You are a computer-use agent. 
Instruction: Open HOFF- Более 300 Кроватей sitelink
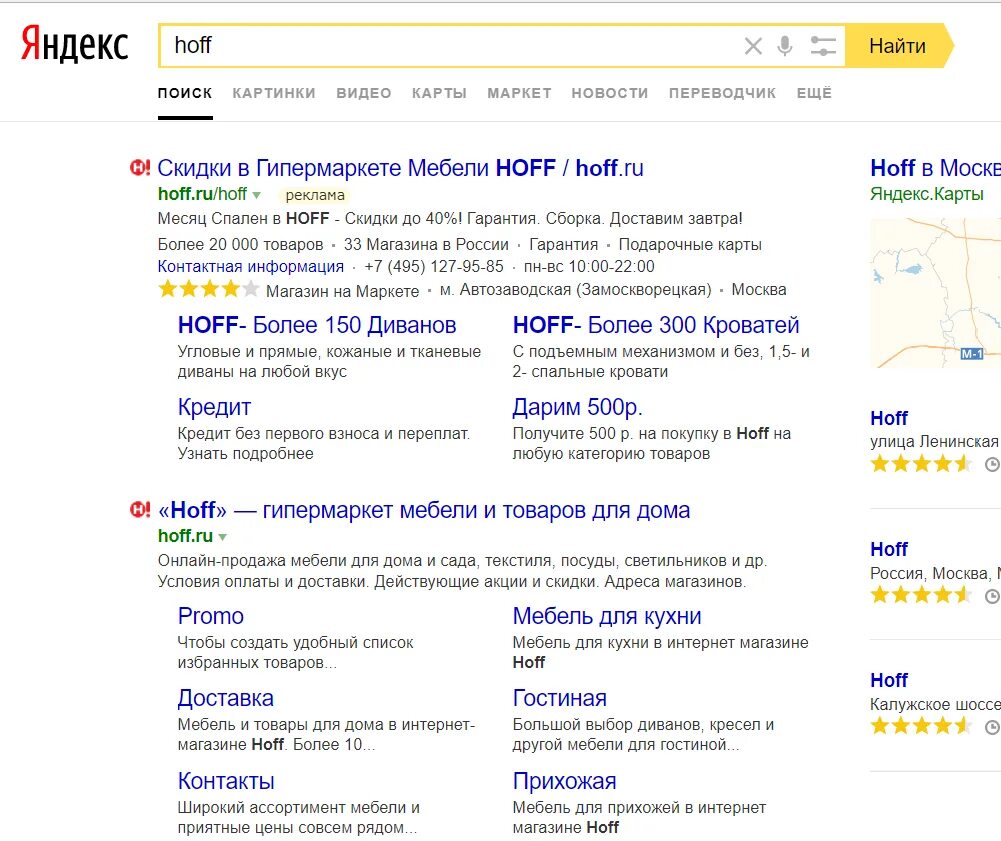coord(656,325)
